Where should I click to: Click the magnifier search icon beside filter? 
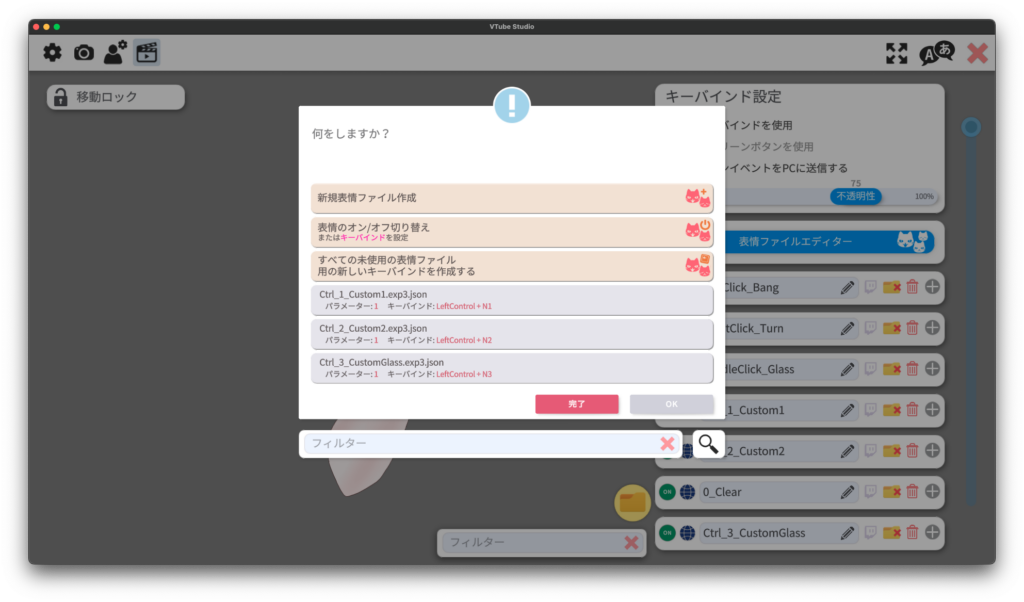coord(708,444)
